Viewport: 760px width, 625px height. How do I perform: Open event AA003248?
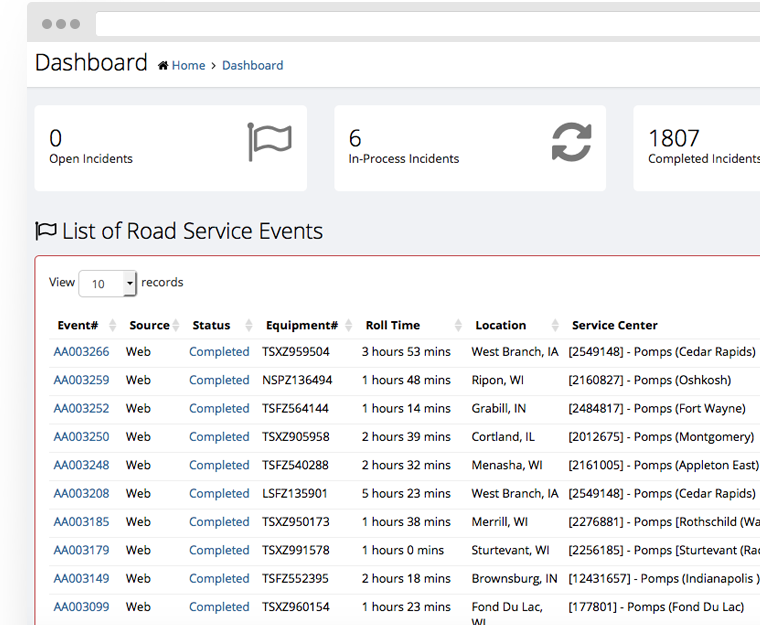pyautogui.click(x=81, y=465)
